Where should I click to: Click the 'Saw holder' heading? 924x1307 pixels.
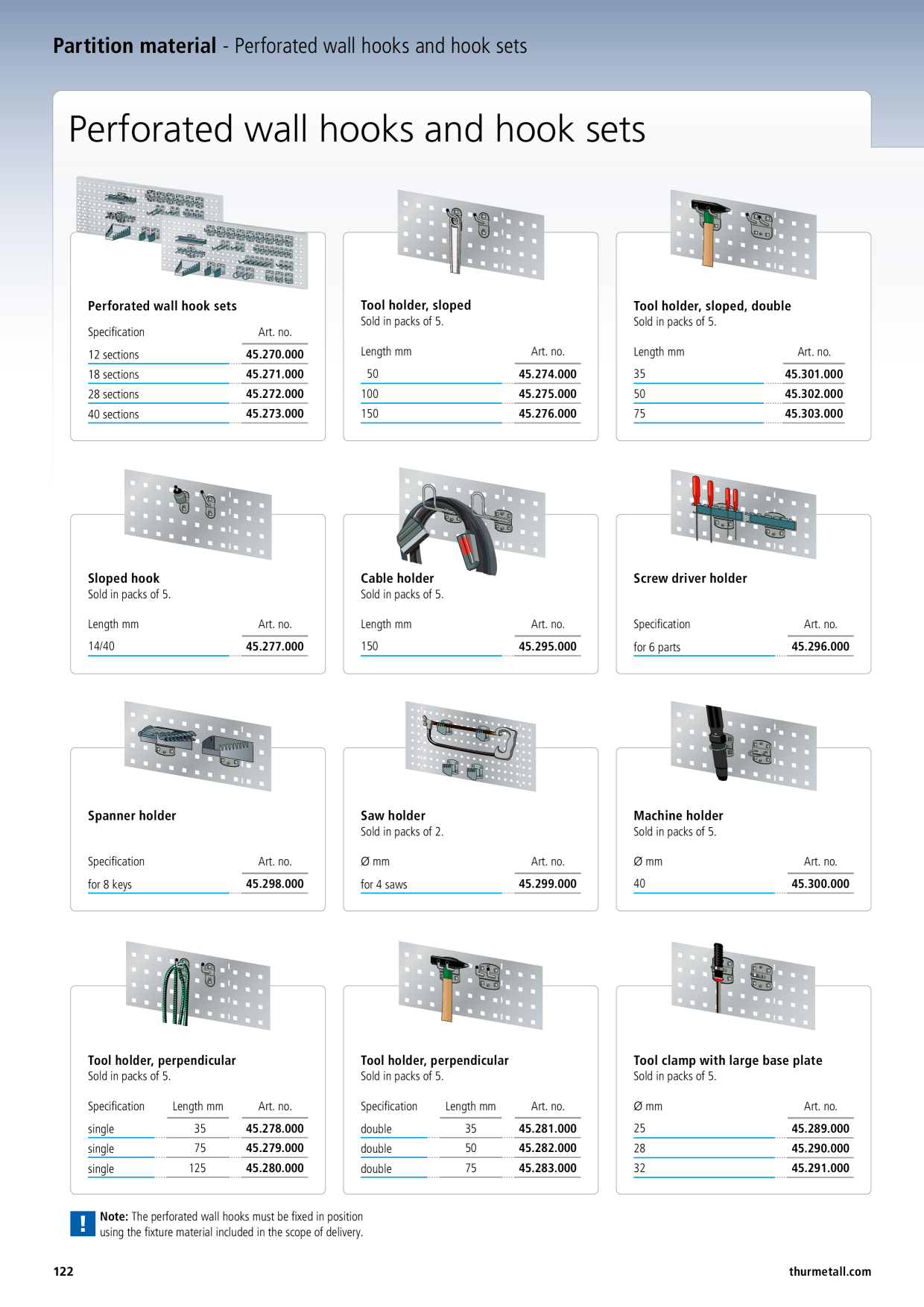tap(393, 816)
